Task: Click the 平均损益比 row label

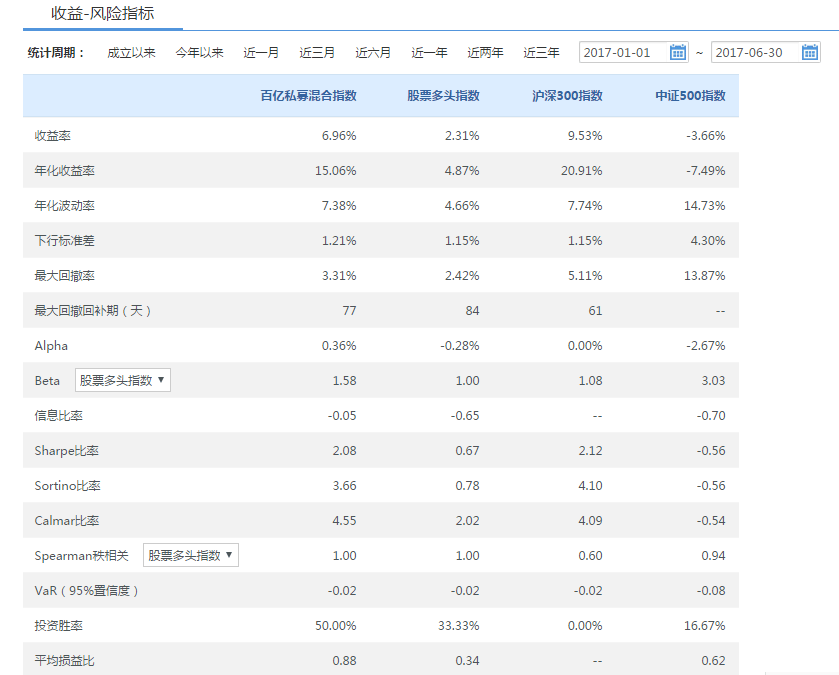Action: (64, 661)
